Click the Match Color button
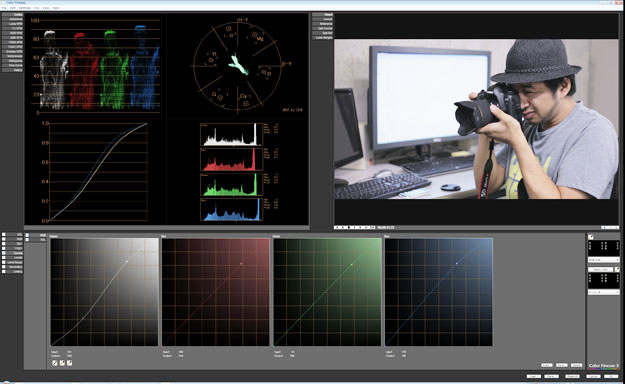 pos(601,270)
